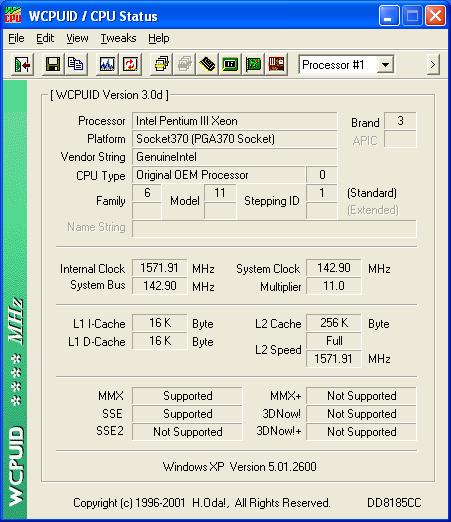Close the WCPUID window
This screenshot has height=522, width=451.
point(435,15)
